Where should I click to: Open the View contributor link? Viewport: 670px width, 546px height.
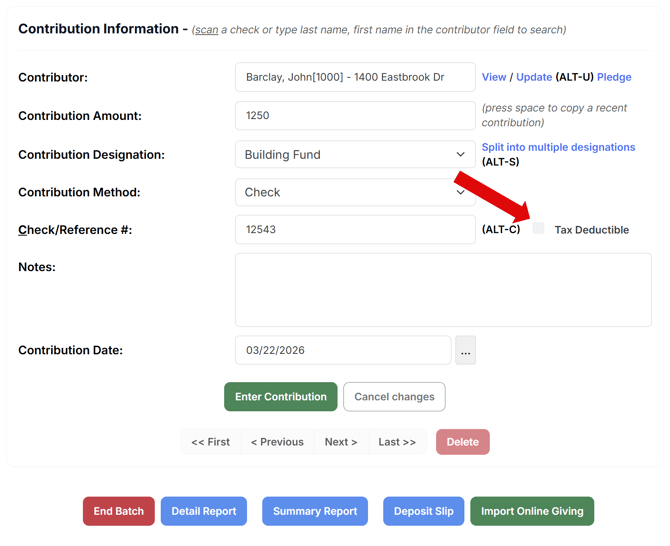(x=494, y=77)
